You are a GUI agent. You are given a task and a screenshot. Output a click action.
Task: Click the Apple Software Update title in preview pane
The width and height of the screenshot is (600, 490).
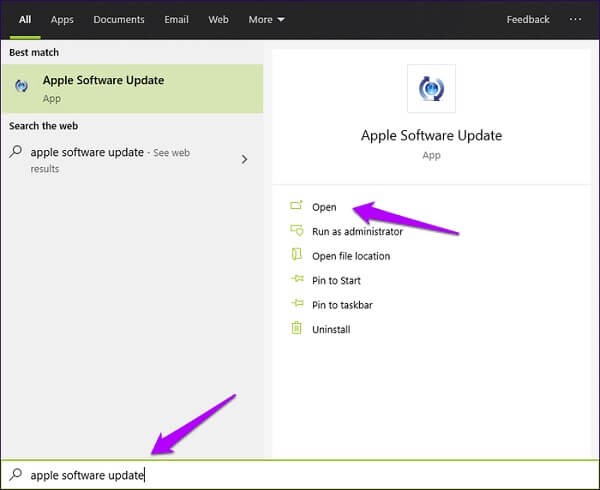pyautogui.click(x=431, y=135)
